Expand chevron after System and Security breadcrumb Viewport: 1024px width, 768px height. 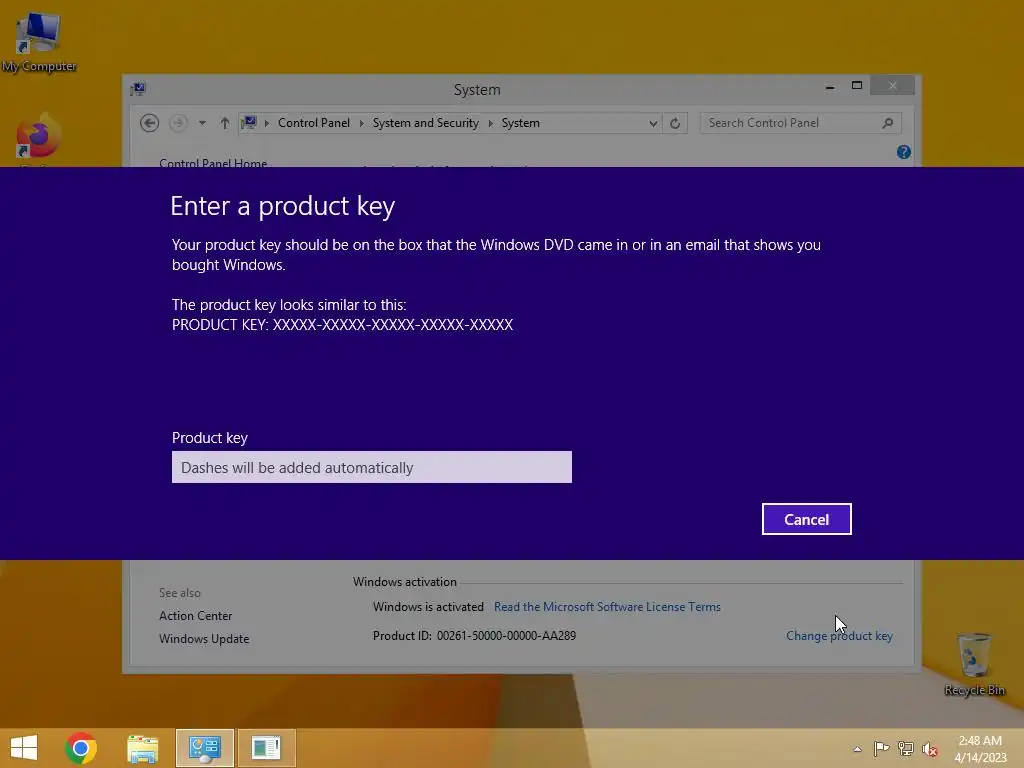click(490, 123)
